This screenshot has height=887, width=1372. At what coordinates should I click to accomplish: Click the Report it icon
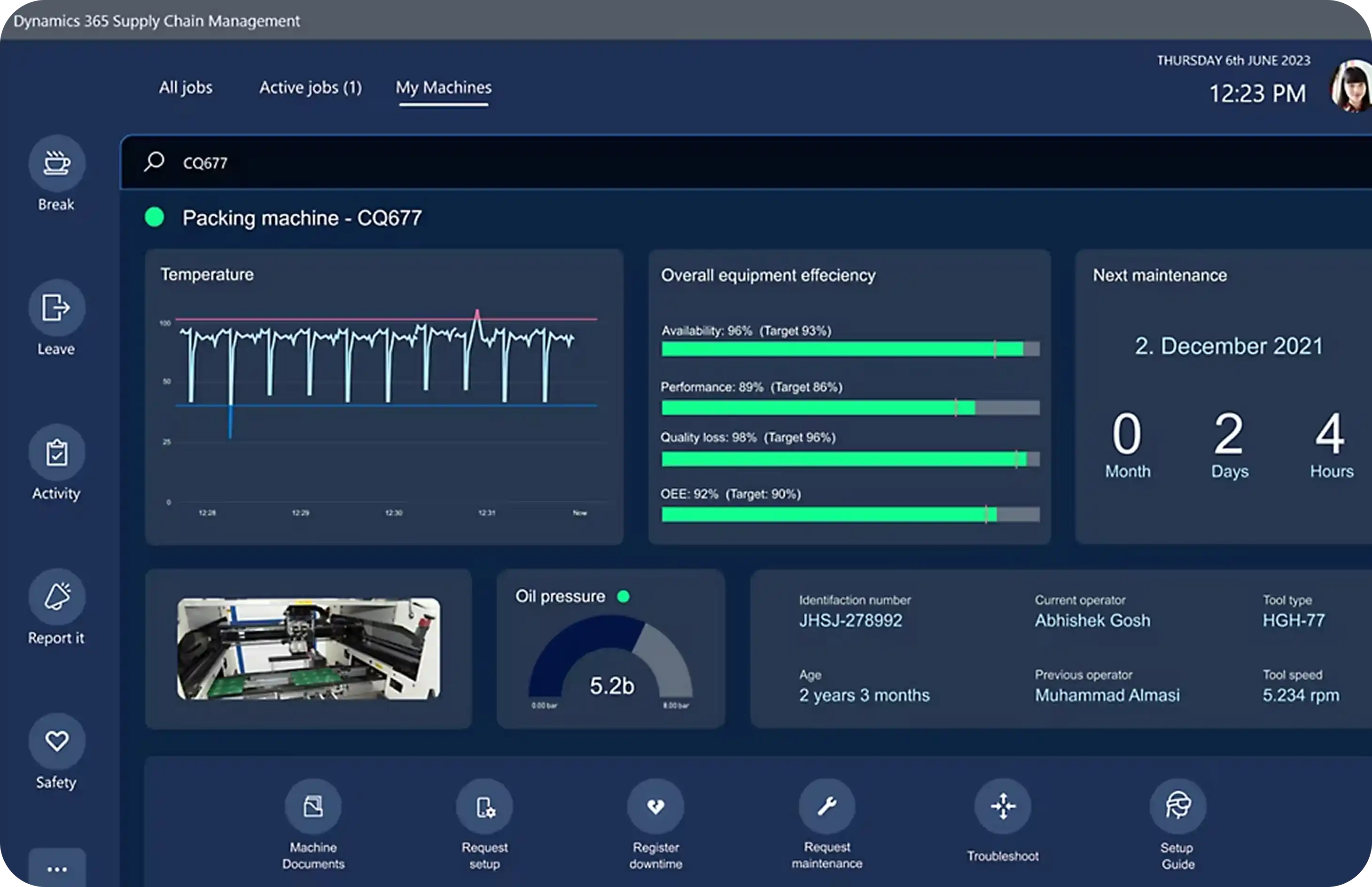point(56,597)
